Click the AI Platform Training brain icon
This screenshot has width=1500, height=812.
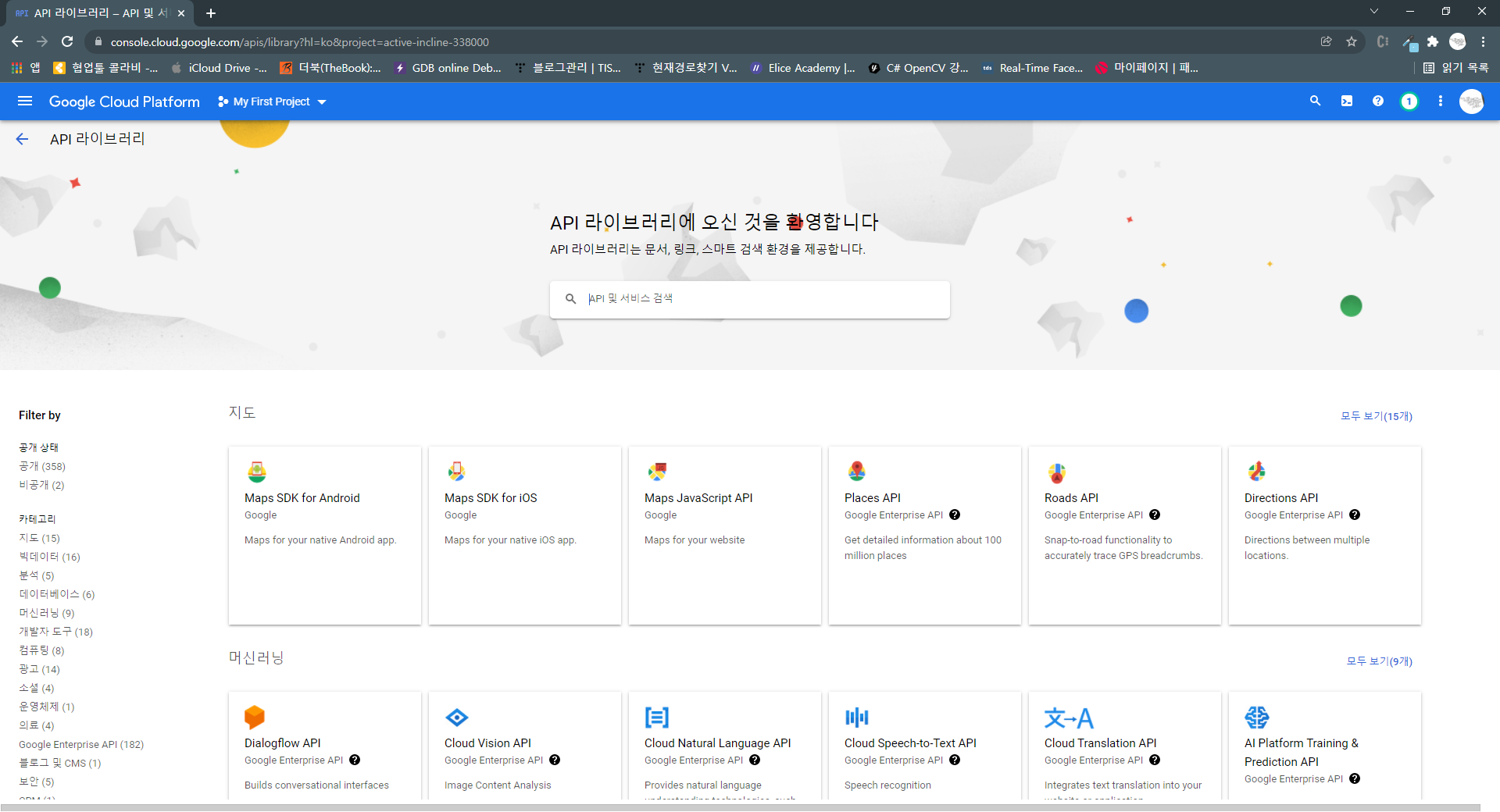click(1256, 717)
